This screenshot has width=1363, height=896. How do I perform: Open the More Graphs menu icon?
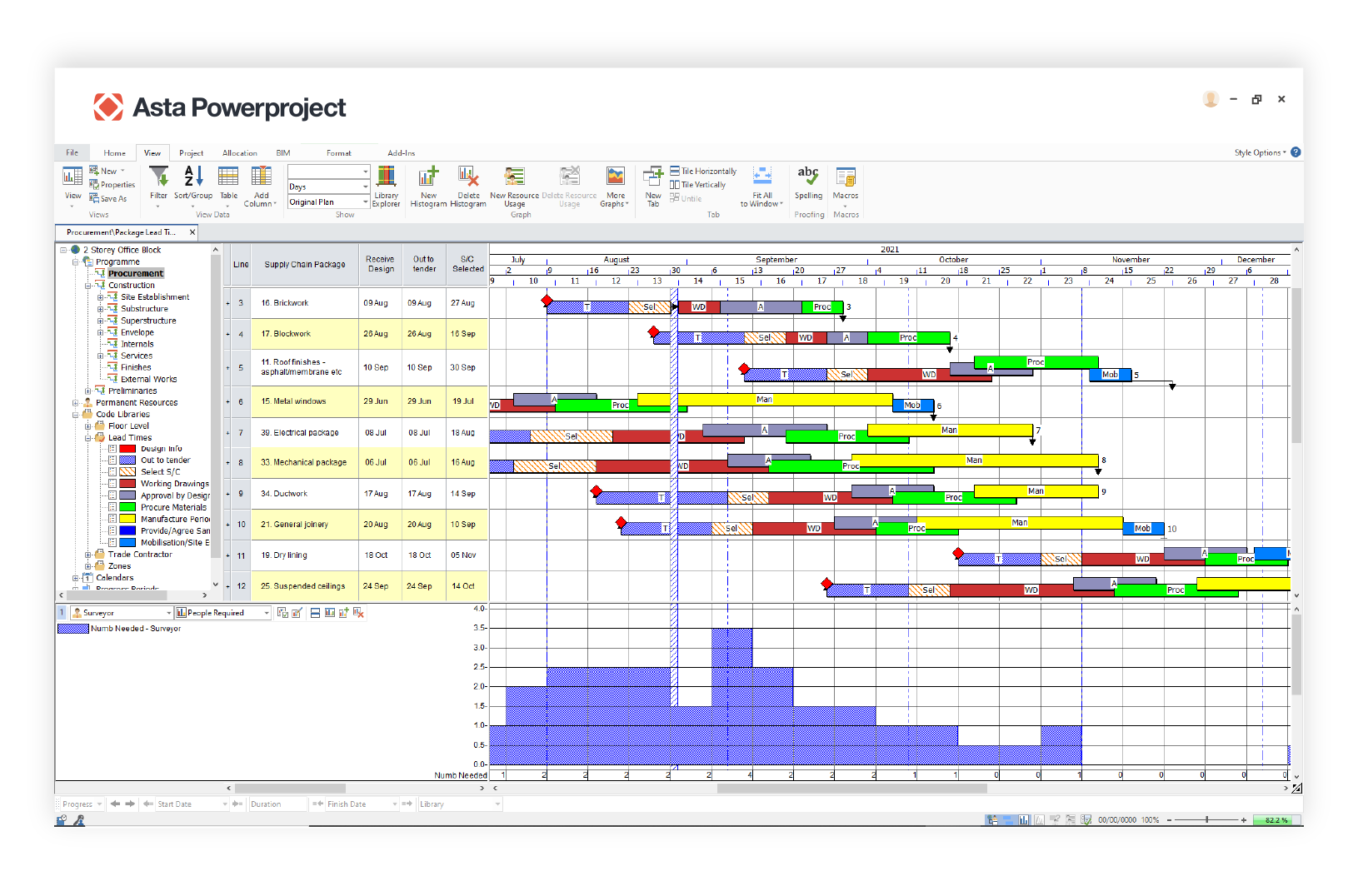point(616,176)
